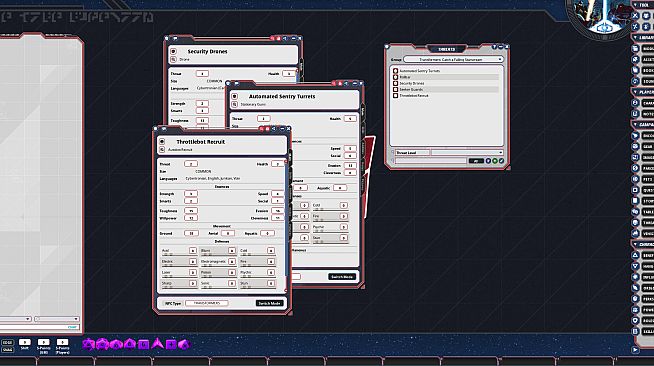Select Security Drones row in NPC list
654x366 pixels.
point(446,83)
